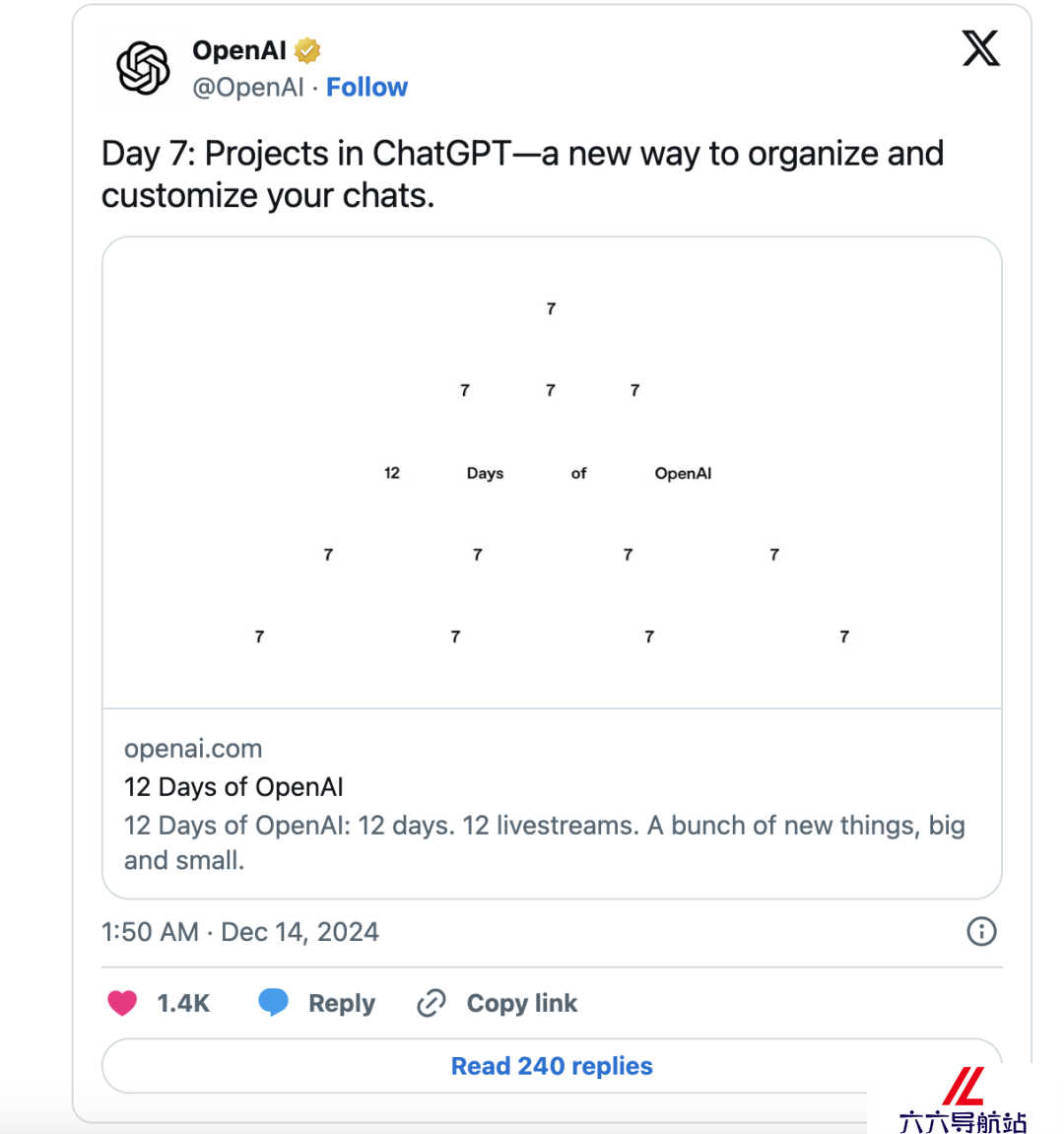Click the 1.4K likes count
The width and height of the screenshot is (1064, 1134).
[x=183, y=1004]
